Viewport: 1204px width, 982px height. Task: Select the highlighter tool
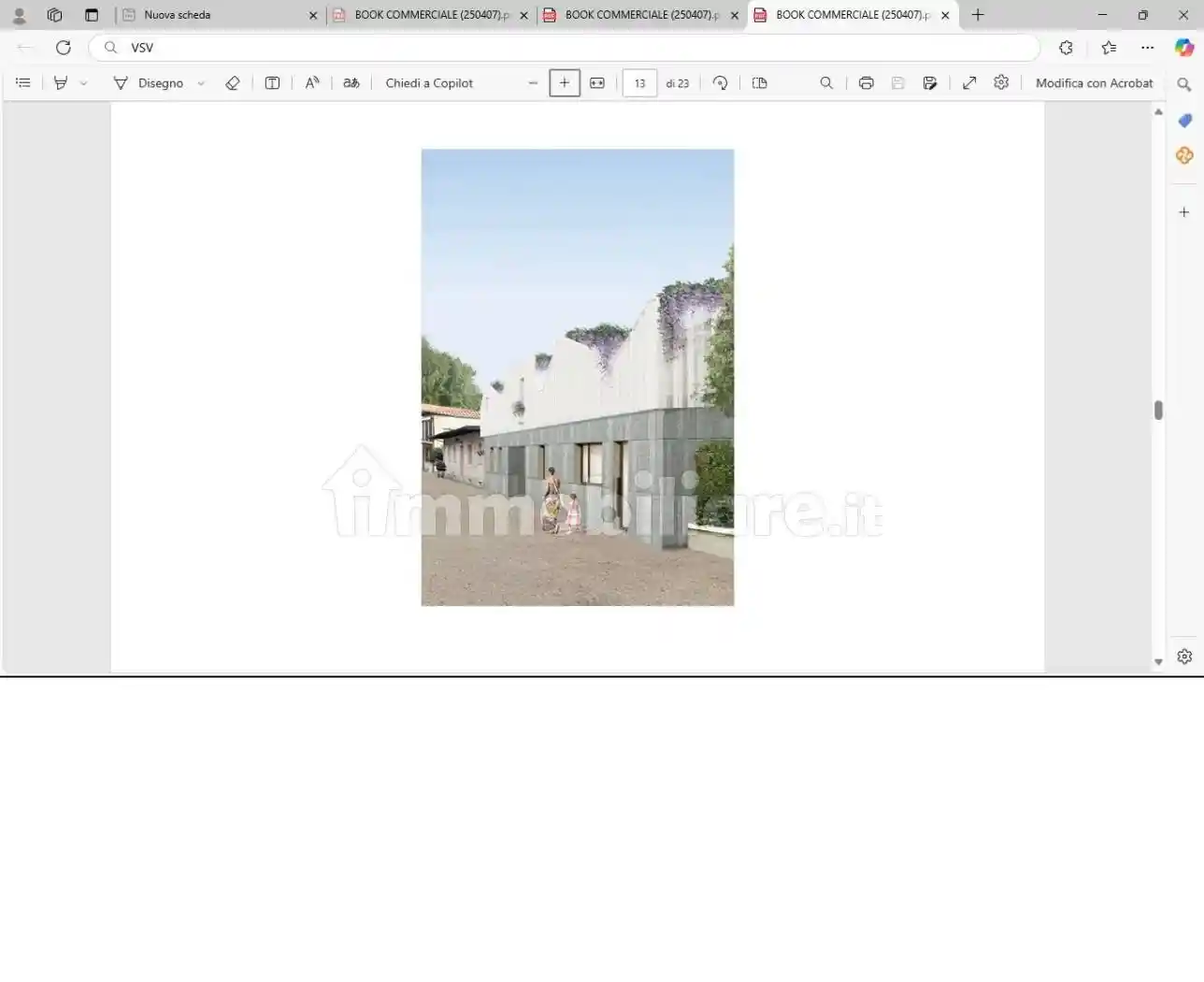(x=61, y=83)
